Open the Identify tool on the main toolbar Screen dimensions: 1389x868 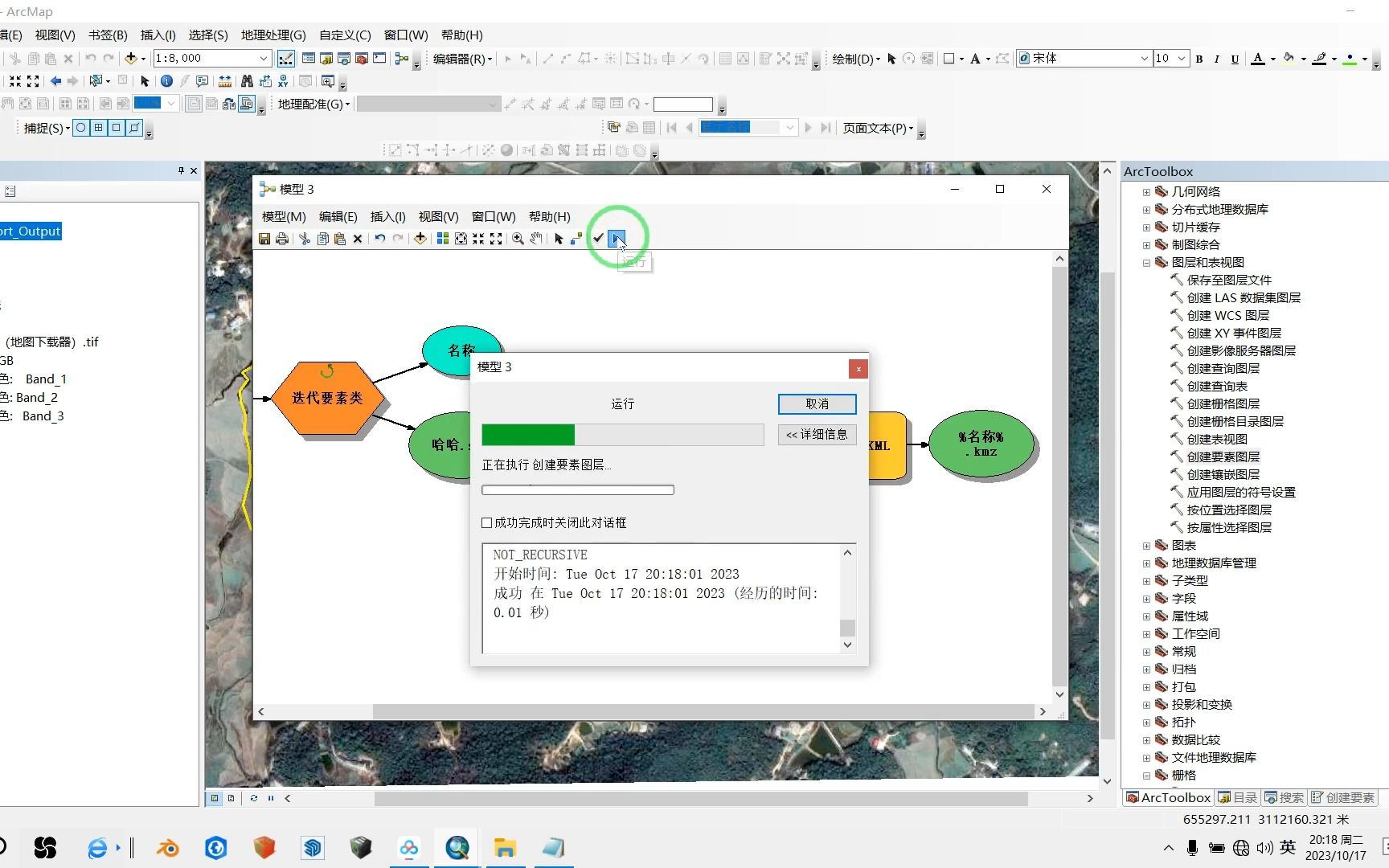[x=166, y=81]
